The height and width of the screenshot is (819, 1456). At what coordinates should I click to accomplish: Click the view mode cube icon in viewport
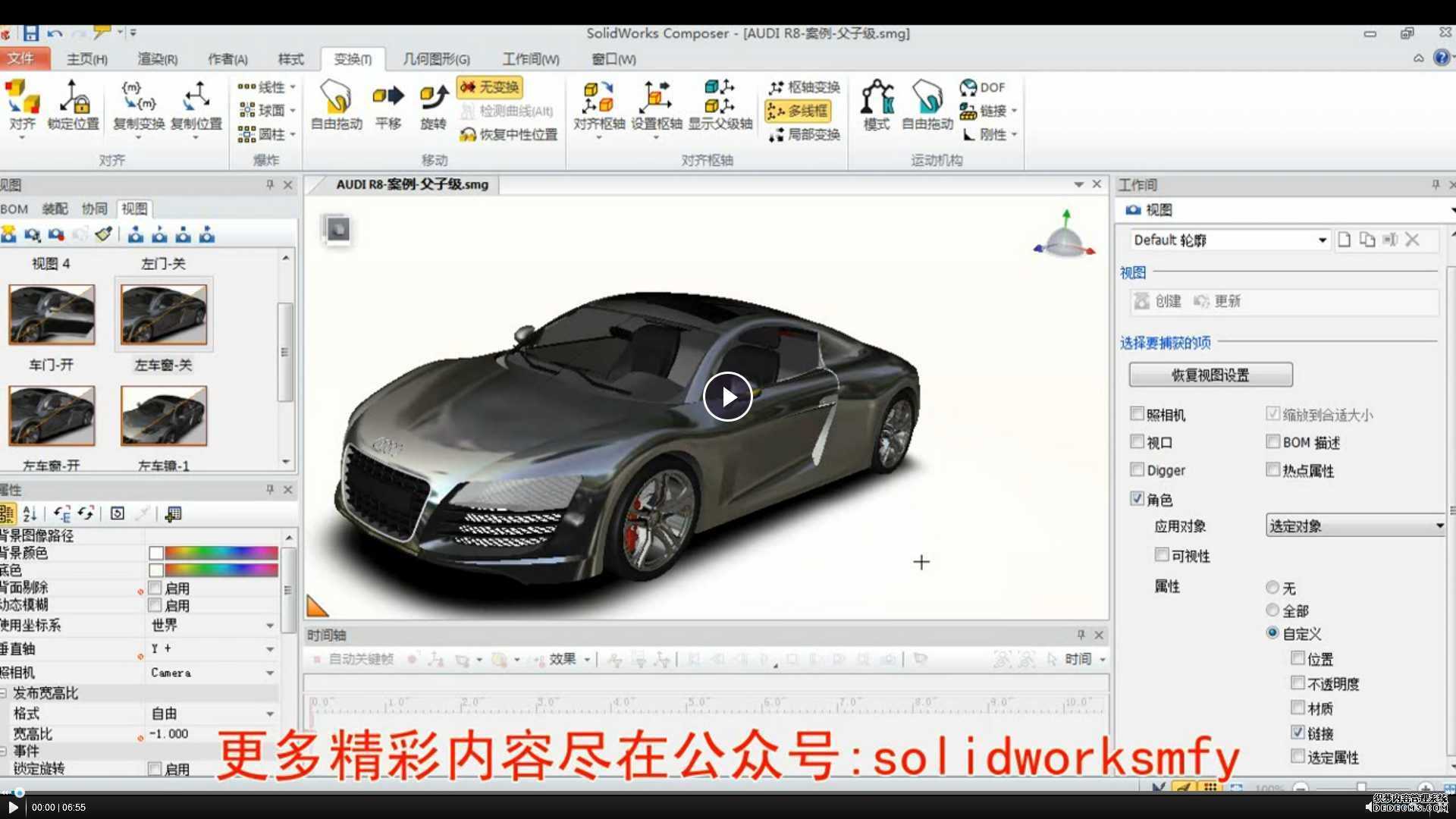[337, 229]
